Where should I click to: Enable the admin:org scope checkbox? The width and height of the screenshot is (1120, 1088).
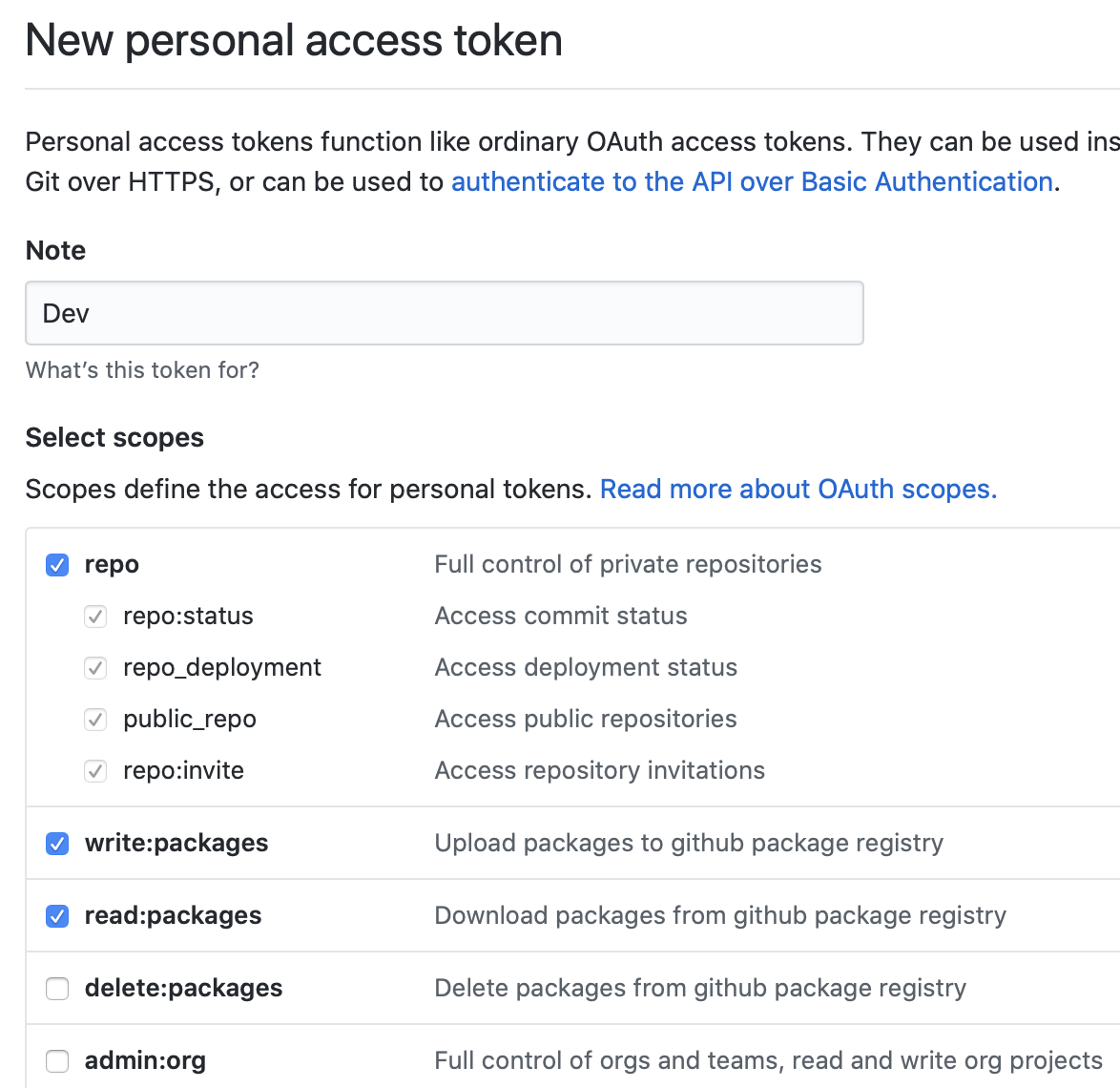57,1061
